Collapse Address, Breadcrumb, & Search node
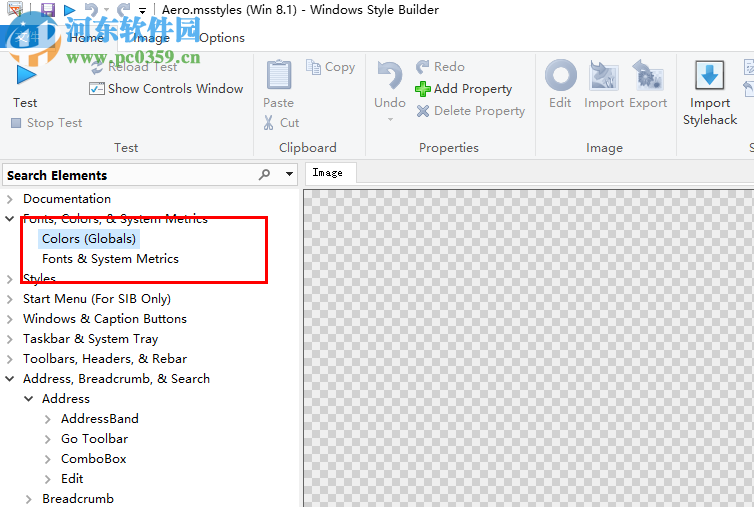 coord(10,379)
